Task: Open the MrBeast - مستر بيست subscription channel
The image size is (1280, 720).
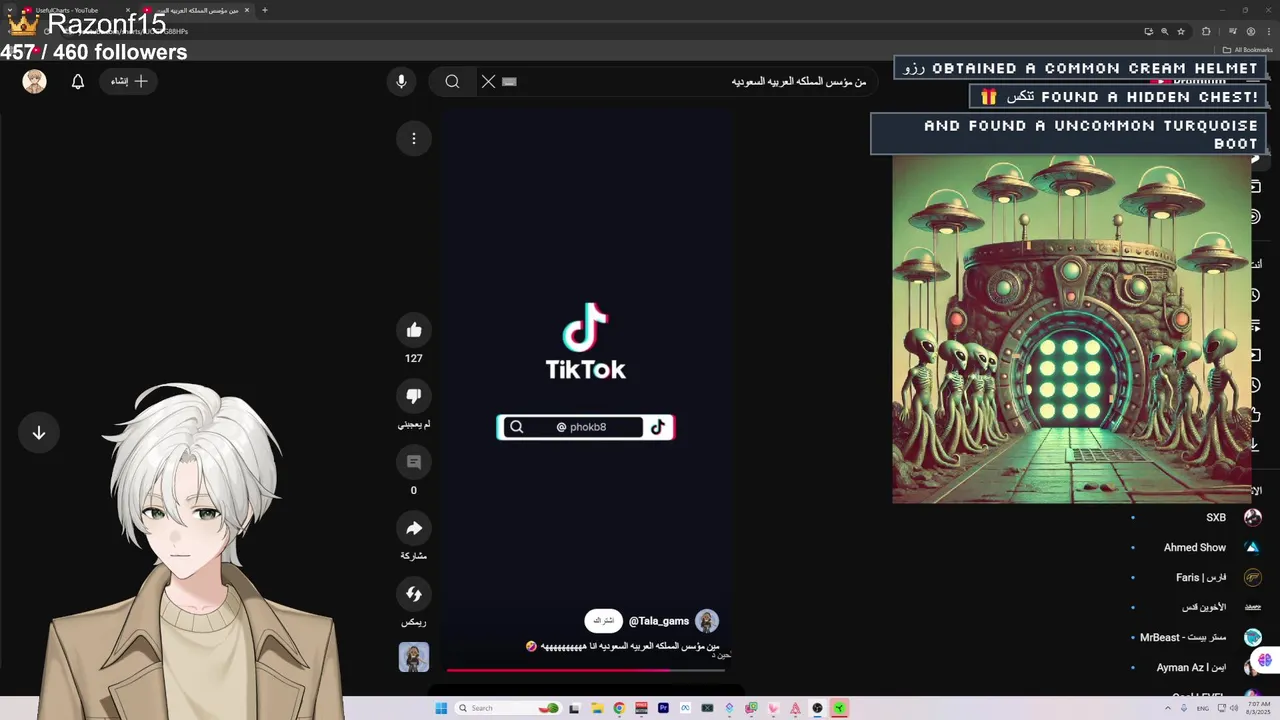Action: [1183, 637]
